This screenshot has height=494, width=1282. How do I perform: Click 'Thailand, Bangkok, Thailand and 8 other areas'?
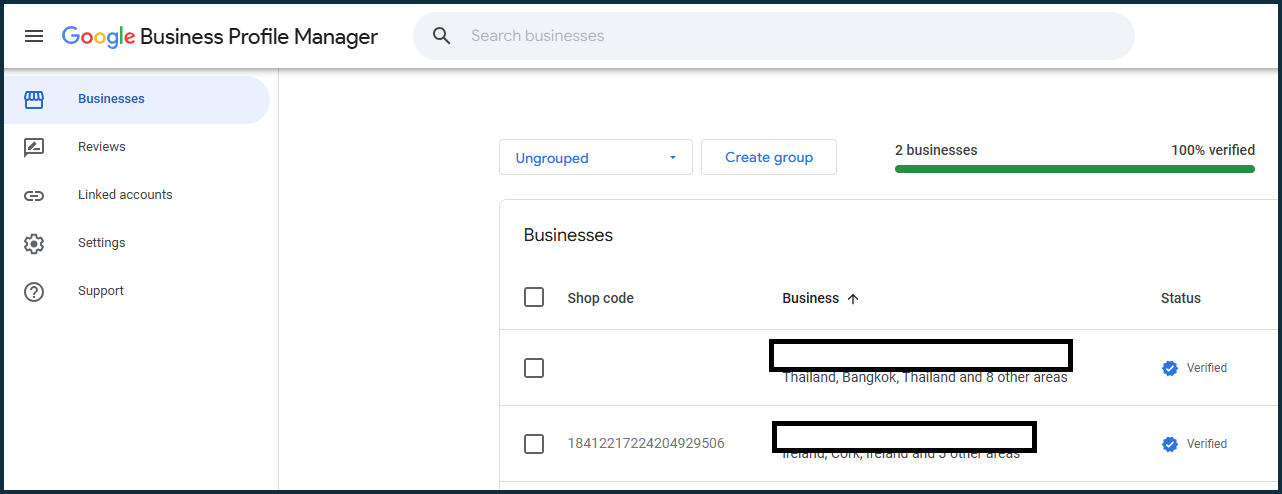point(925,378)
